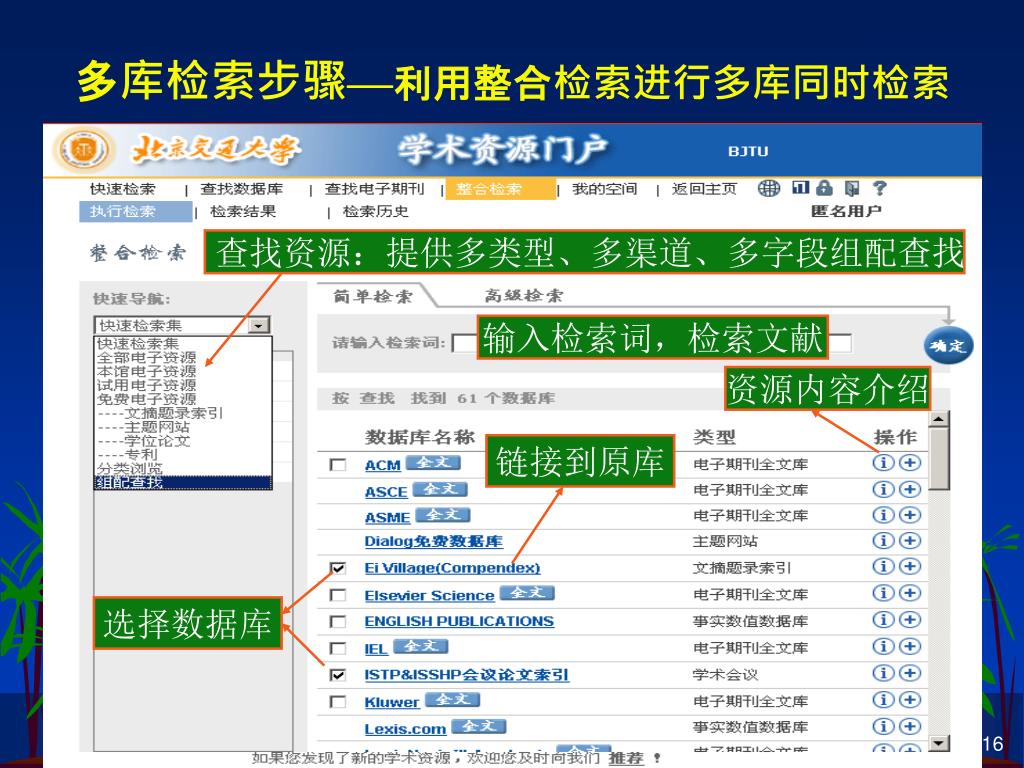Open info icon for Elsevier Science row

883,592
